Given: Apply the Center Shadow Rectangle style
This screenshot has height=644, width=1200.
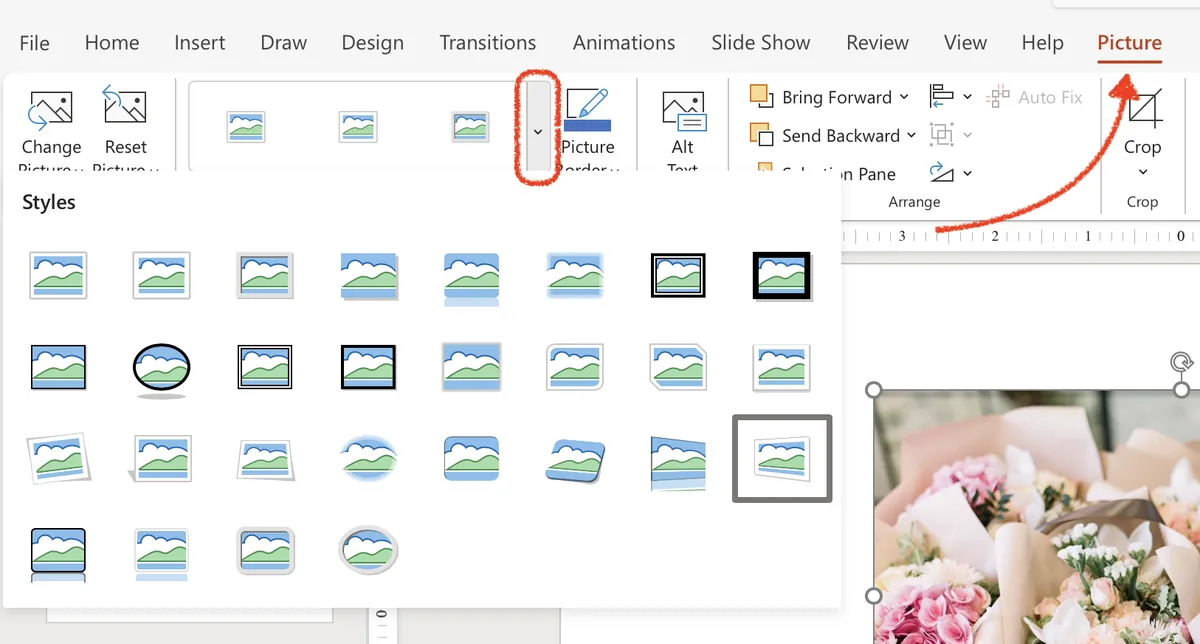Looking at the screenshot, I should coord(471,367).
